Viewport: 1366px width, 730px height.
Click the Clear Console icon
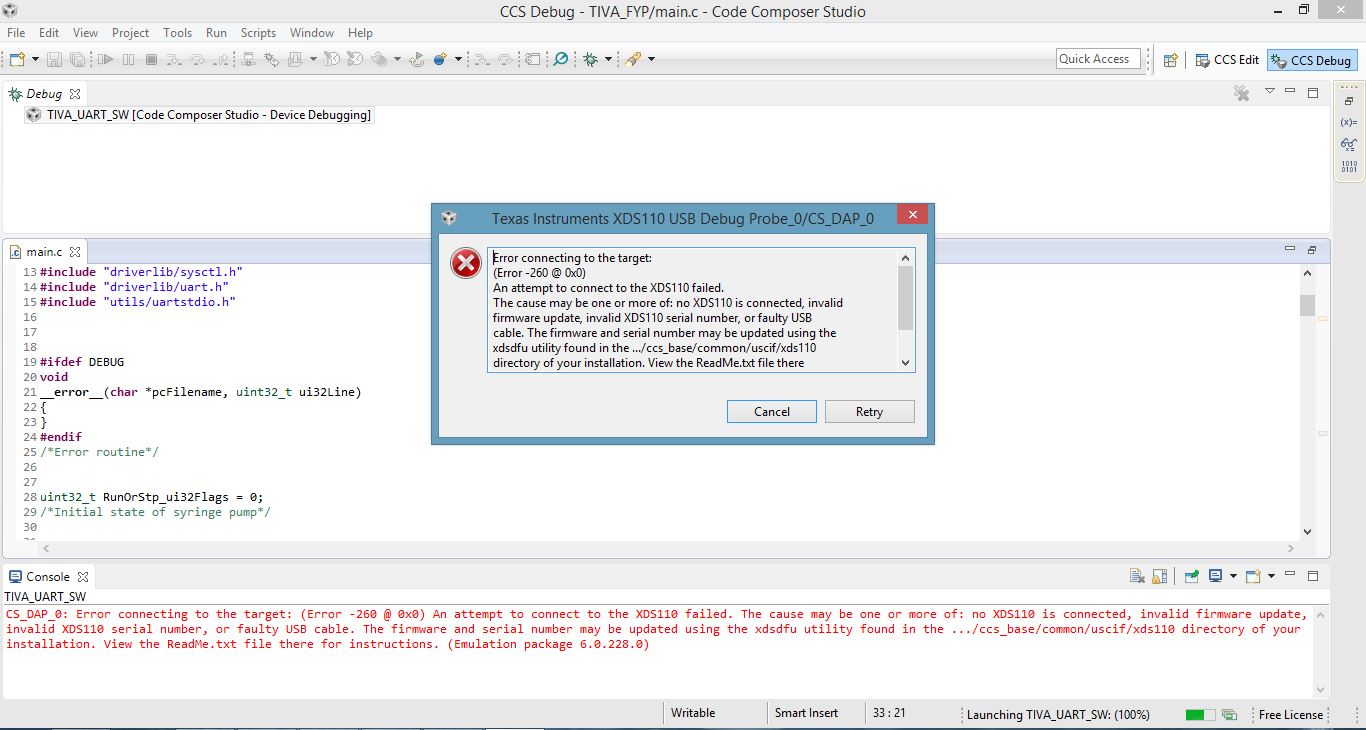[x=1137, y=576]
